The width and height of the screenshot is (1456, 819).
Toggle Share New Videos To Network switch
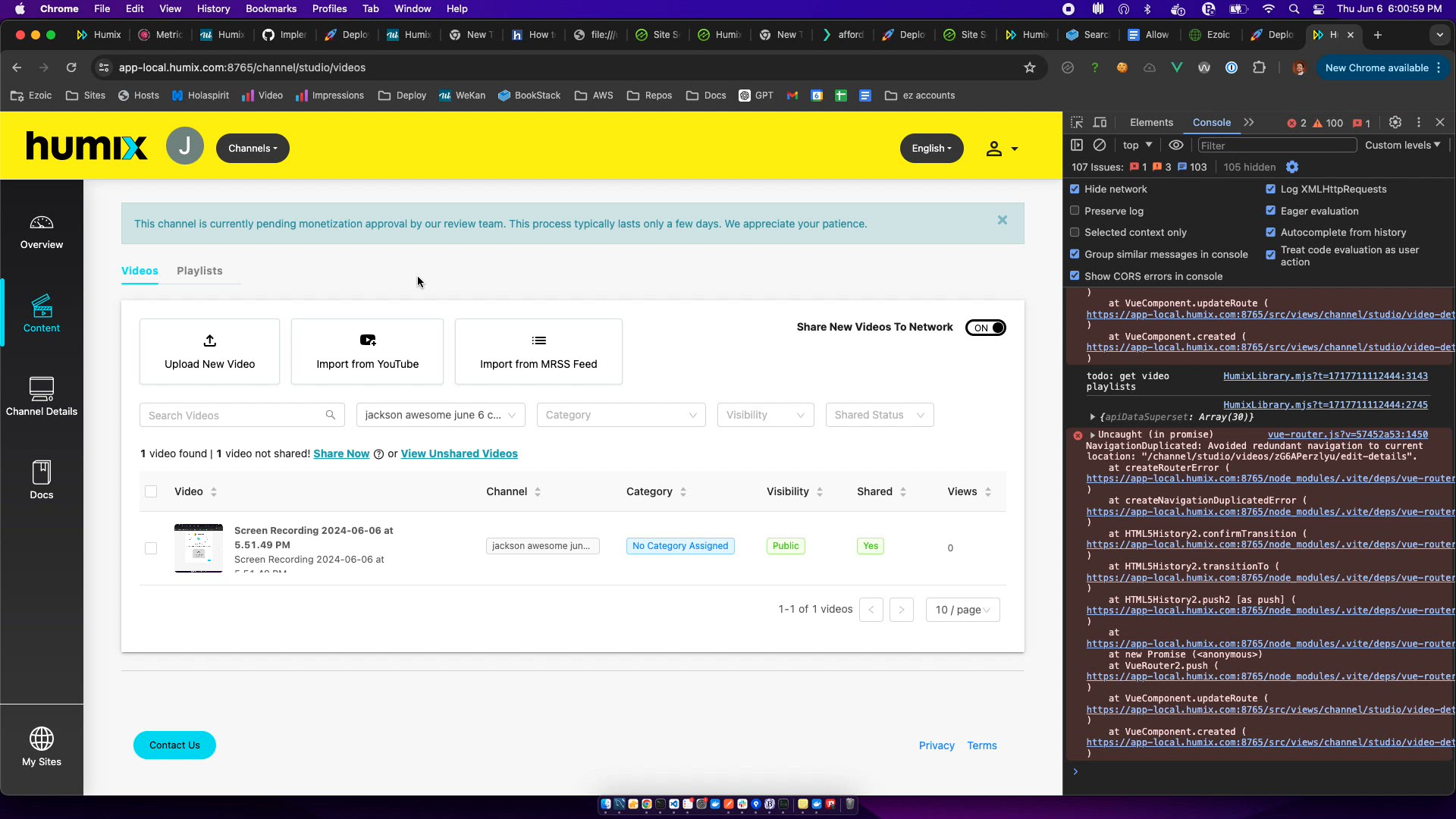click(x=985, y=328)
